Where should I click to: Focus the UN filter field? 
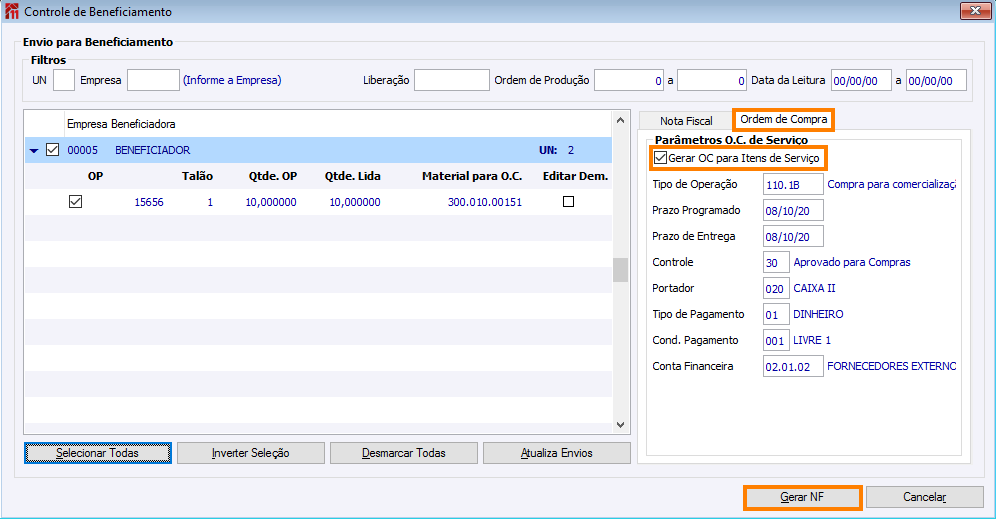[64, 81]
